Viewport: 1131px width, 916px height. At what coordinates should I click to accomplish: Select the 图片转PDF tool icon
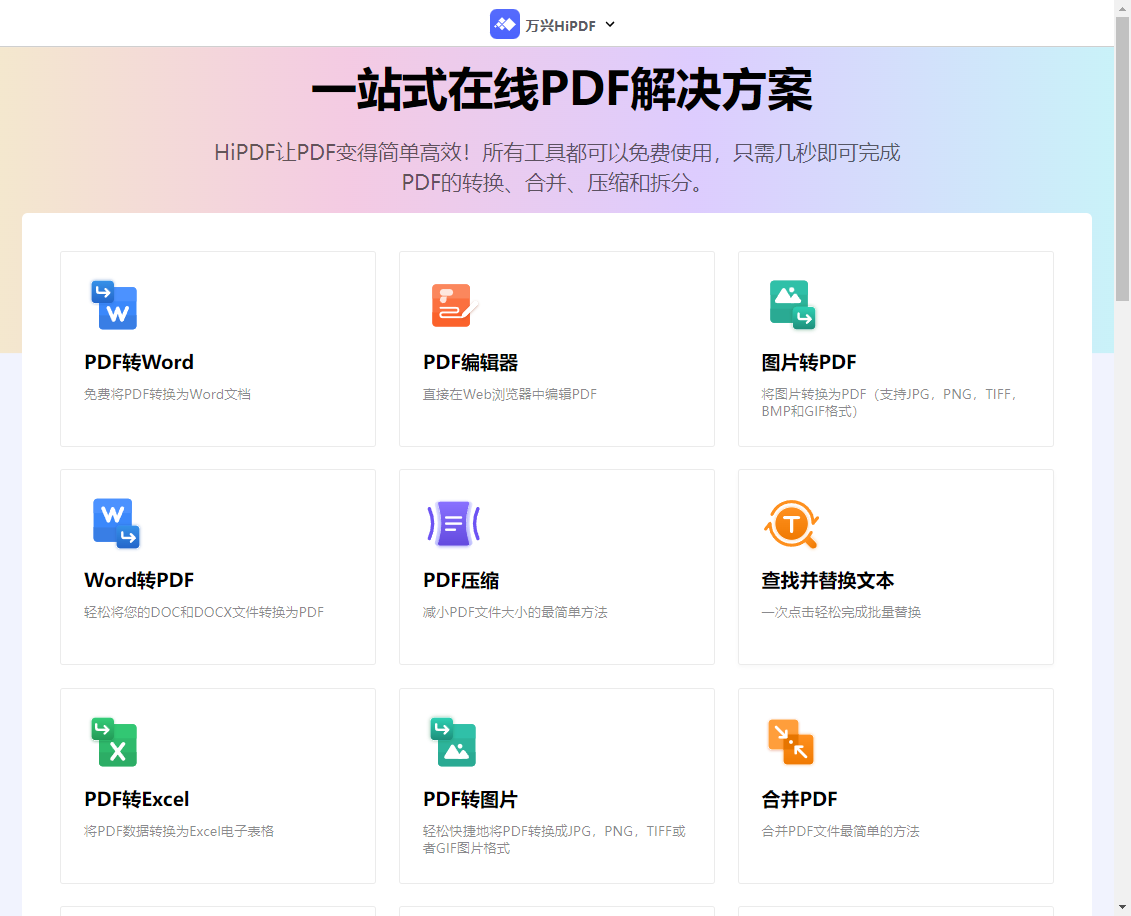tap(792, 305)
